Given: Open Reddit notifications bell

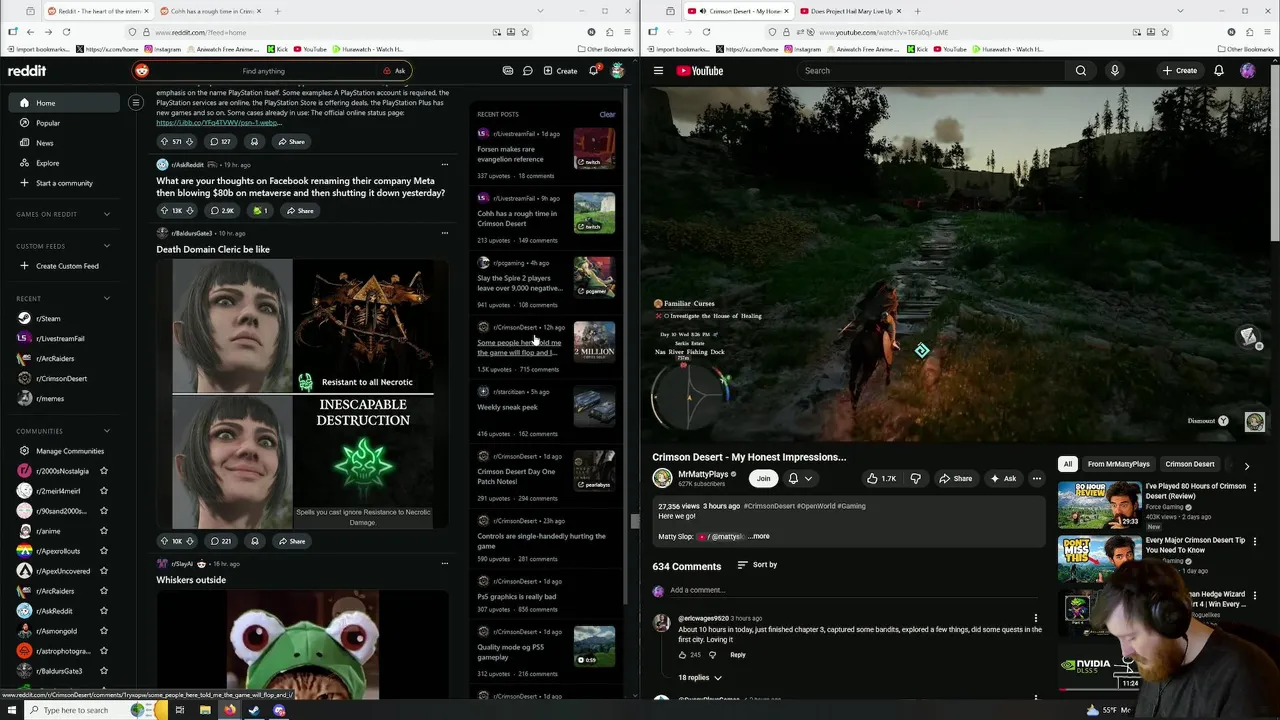Looking at the screenshot, I should click(593, 71).
